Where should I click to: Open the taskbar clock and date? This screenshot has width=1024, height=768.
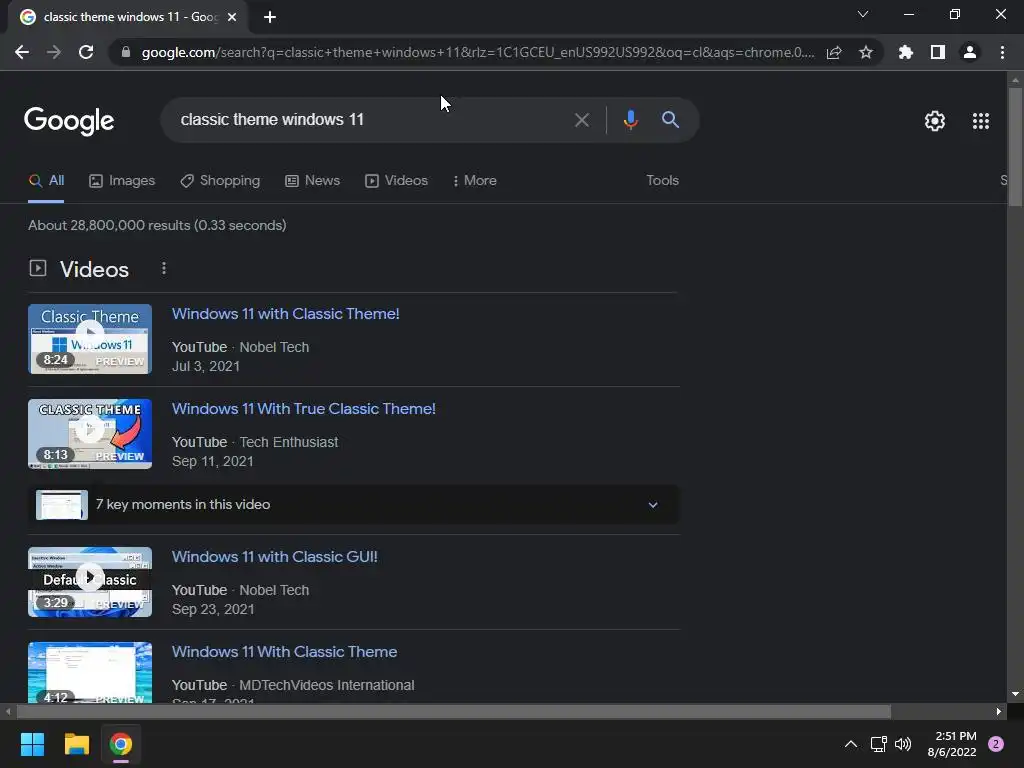pyautogui.click(x=952, y=744)
